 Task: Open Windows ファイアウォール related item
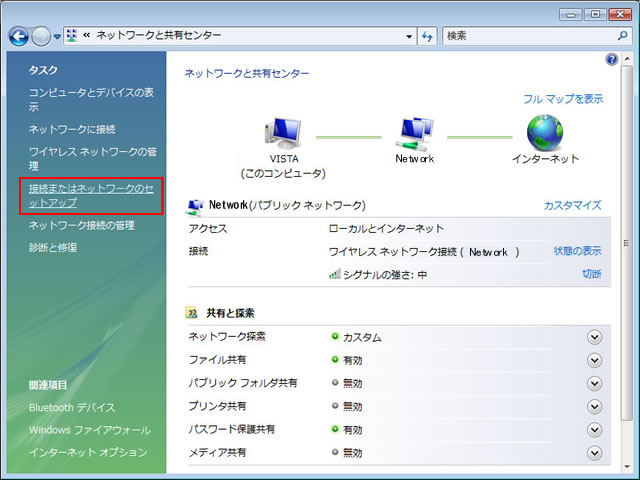coord(89,430)
